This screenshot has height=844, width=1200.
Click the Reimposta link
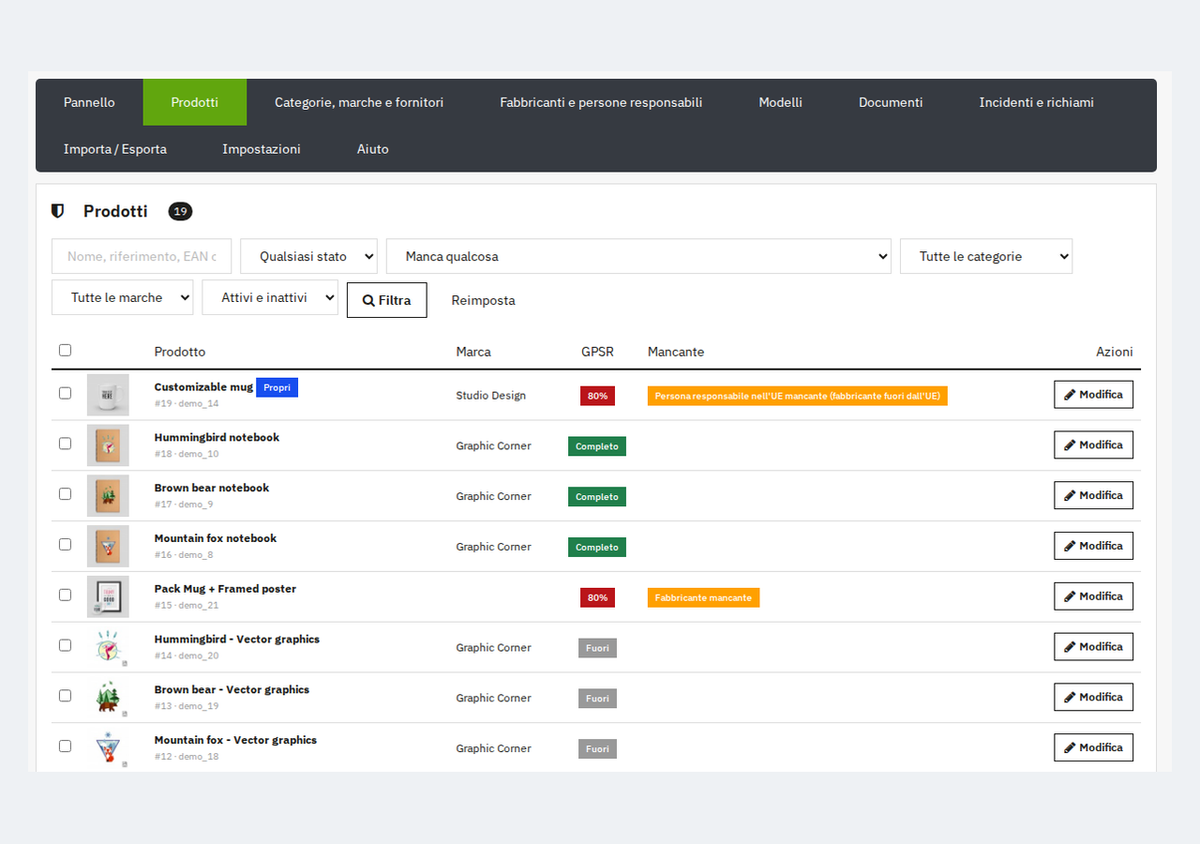[483, 300]
